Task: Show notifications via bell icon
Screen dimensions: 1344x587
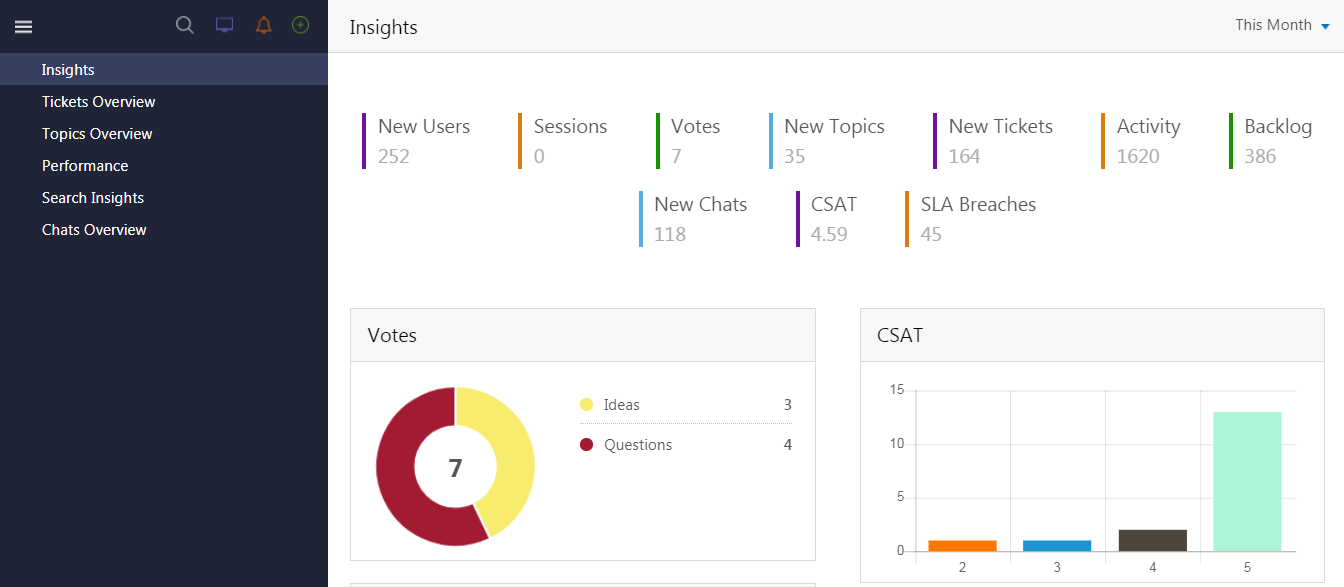Action: click(263, 25)
